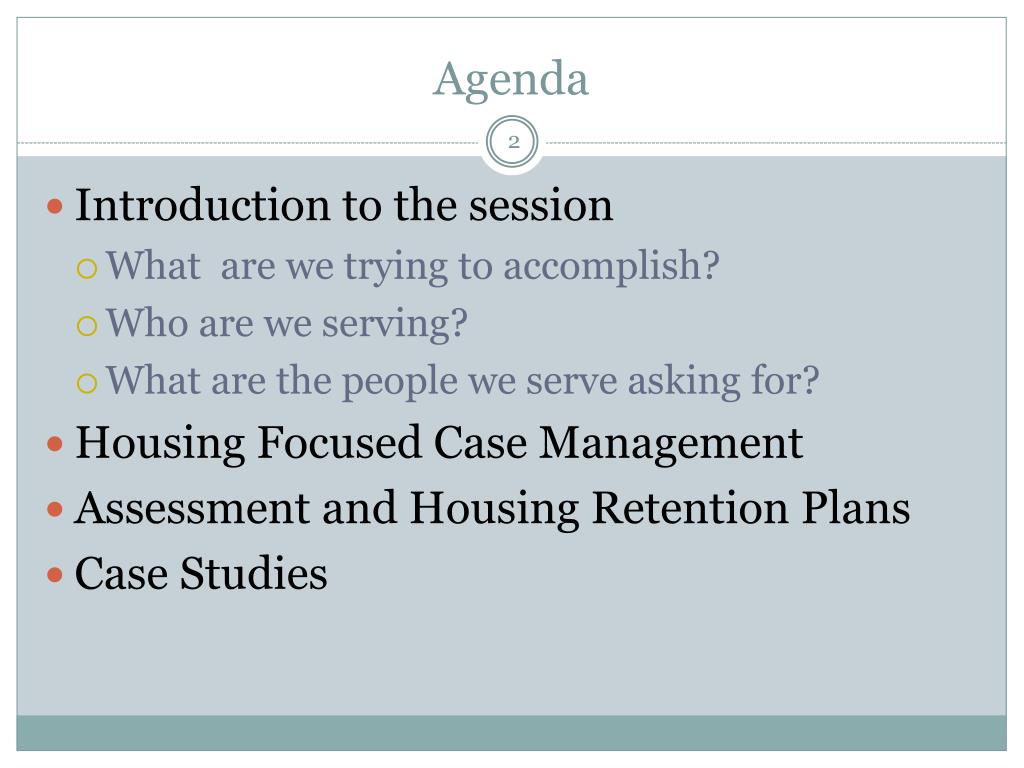Select the 'Case Studies' bullet text
Viewport: 1024px width, 768px height.
(201, 574)
